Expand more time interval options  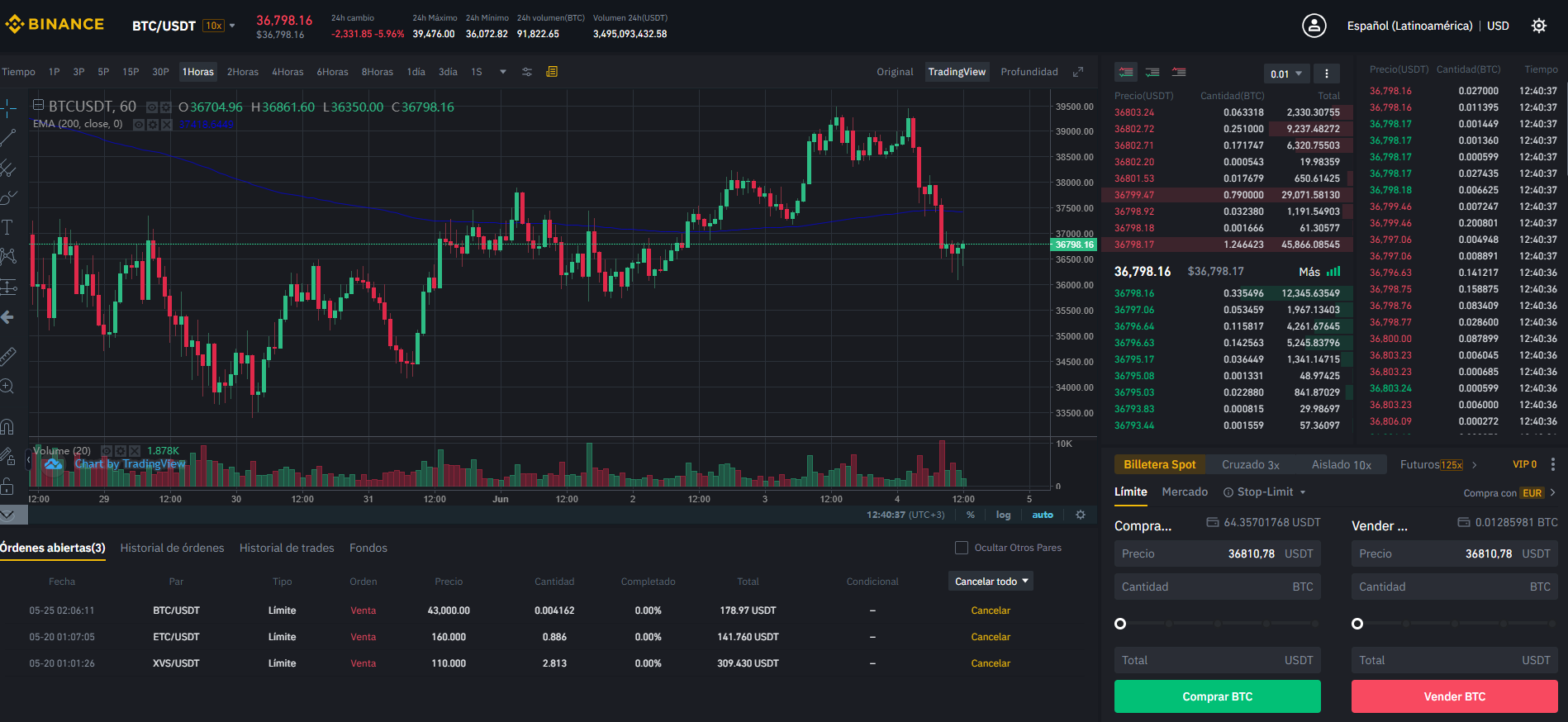coord(503,72)
